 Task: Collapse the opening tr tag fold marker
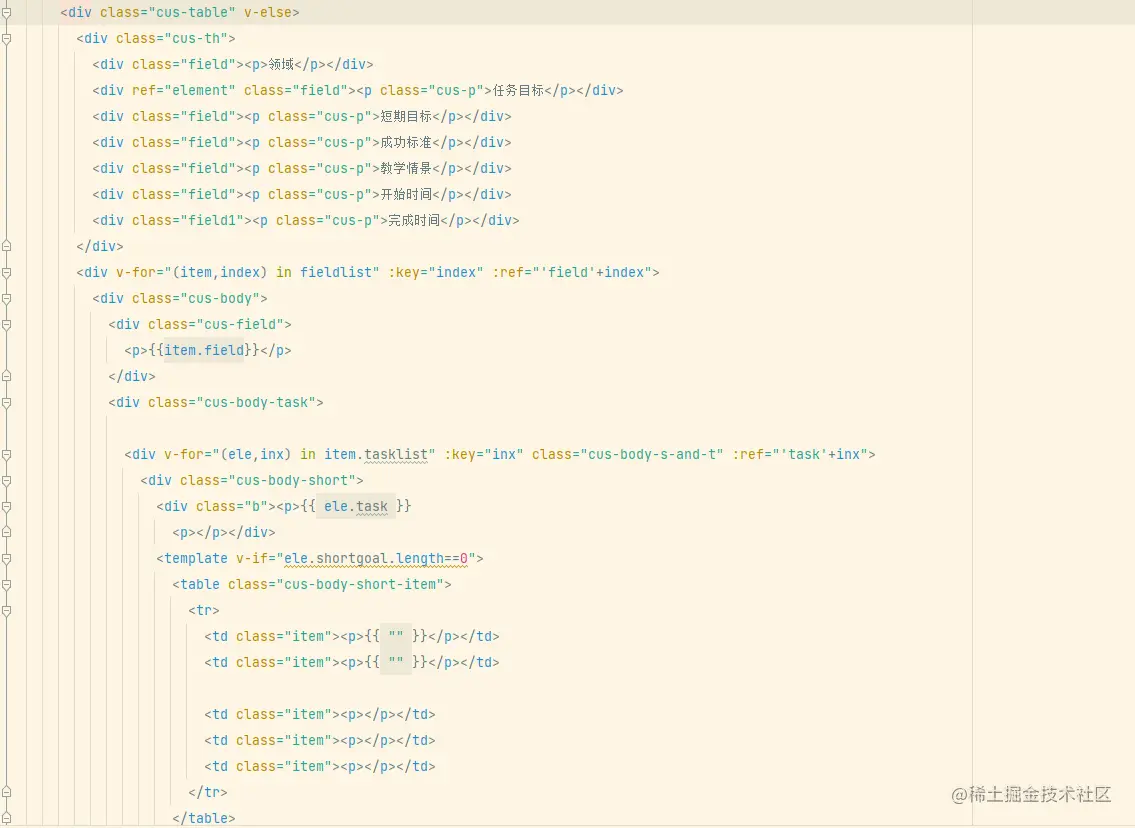click(7, 612)
